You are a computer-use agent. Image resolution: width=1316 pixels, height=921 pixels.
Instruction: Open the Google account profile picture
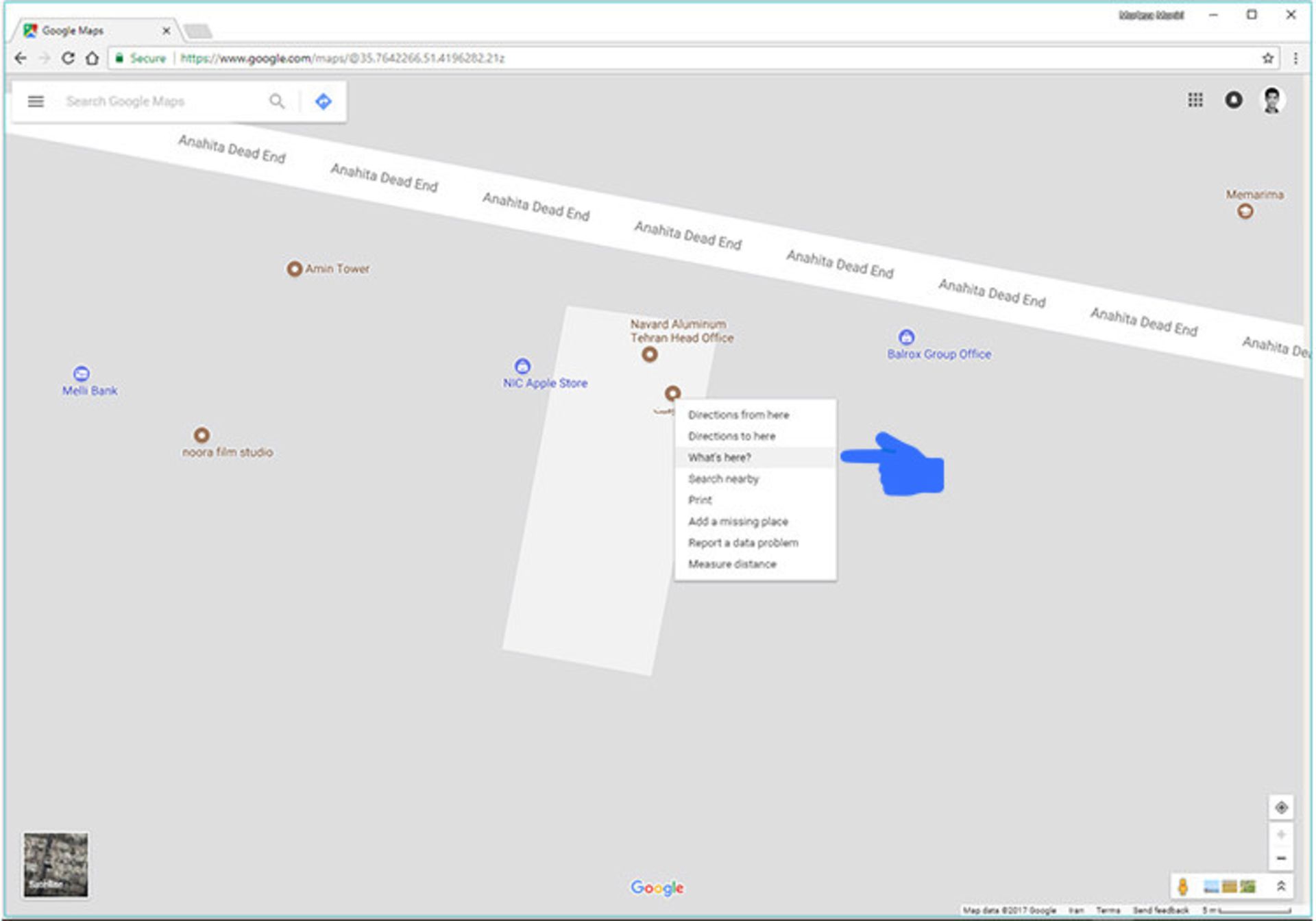click(1272, 100)
